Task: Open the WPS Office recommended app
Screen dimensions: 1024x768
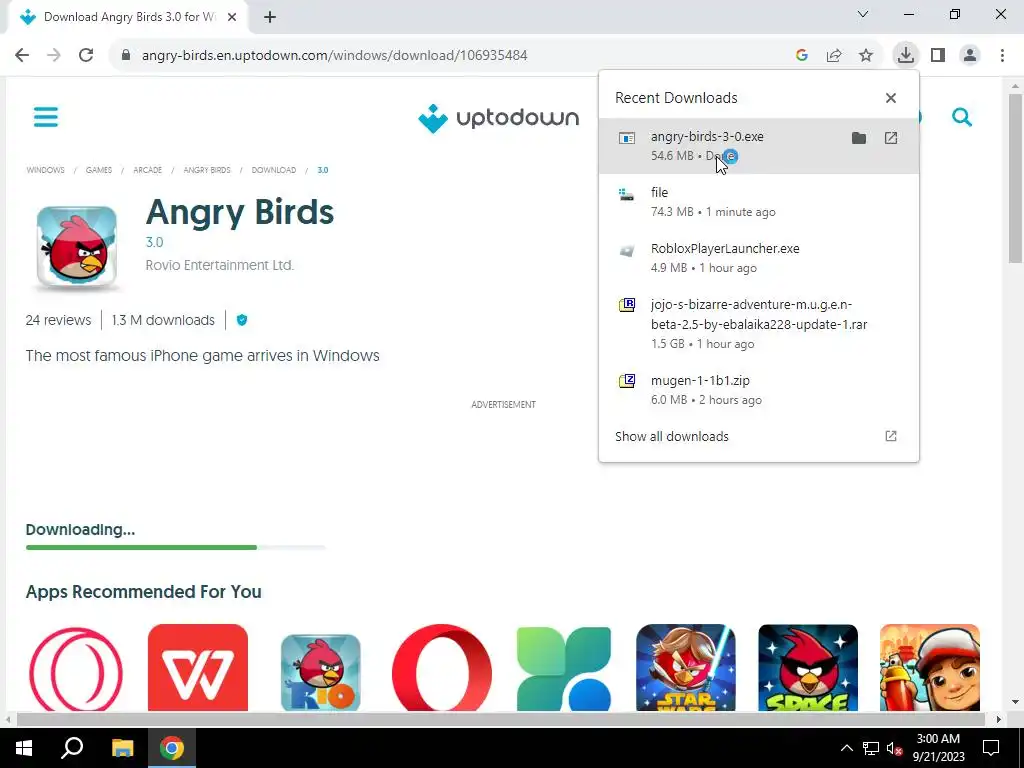Action: click(198, 667)
